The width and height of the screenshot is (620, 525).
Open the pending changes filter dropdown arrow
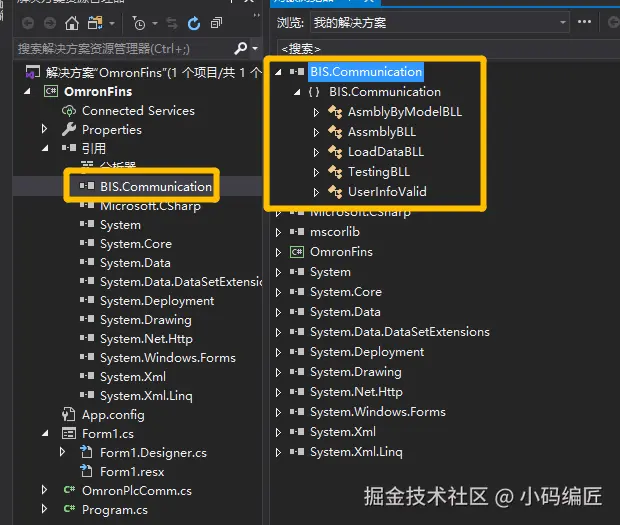coord(155,24)
